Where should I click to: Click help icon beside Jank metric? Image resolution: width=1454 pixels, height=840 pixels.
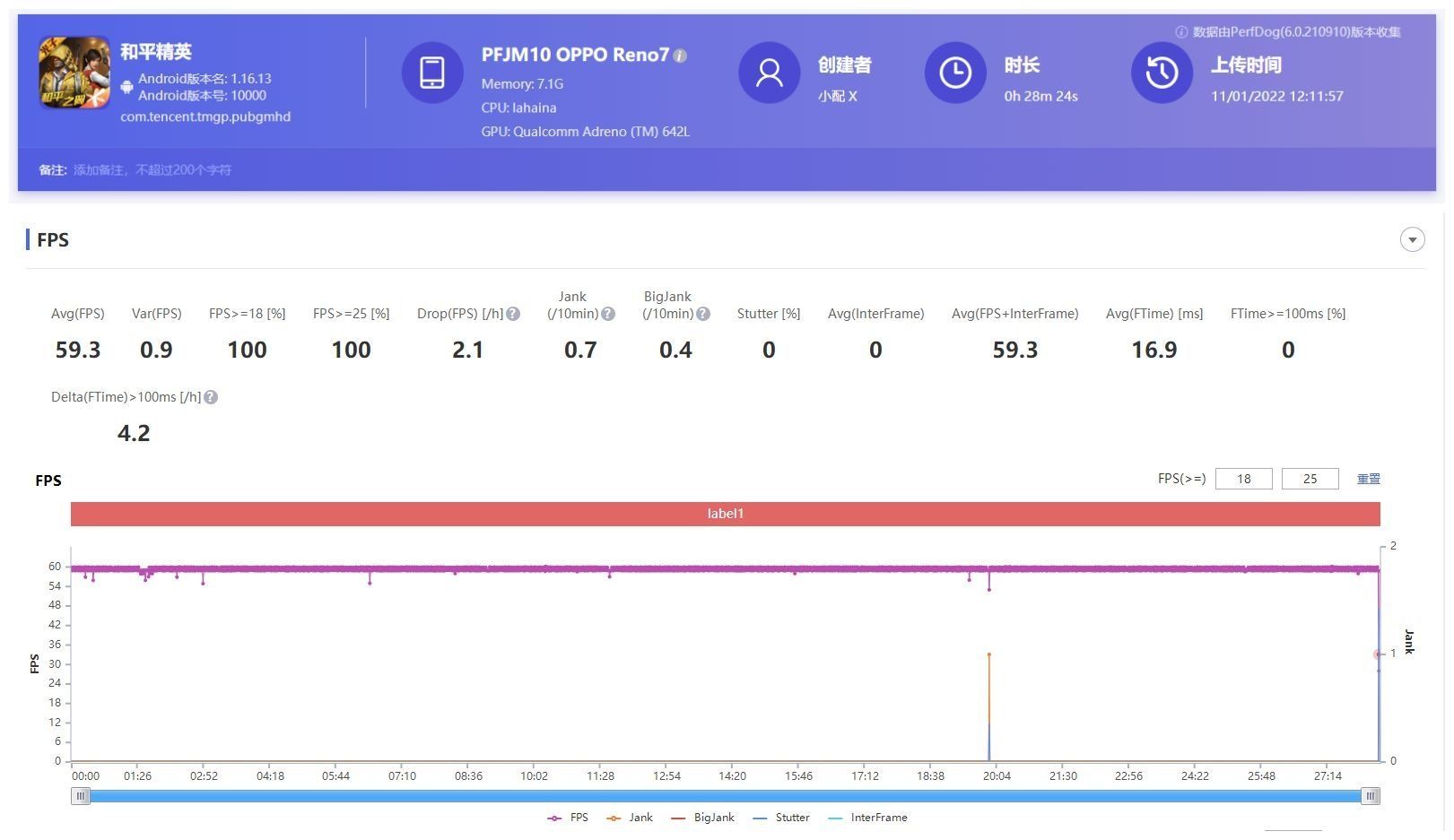click(x=608, y=314)
